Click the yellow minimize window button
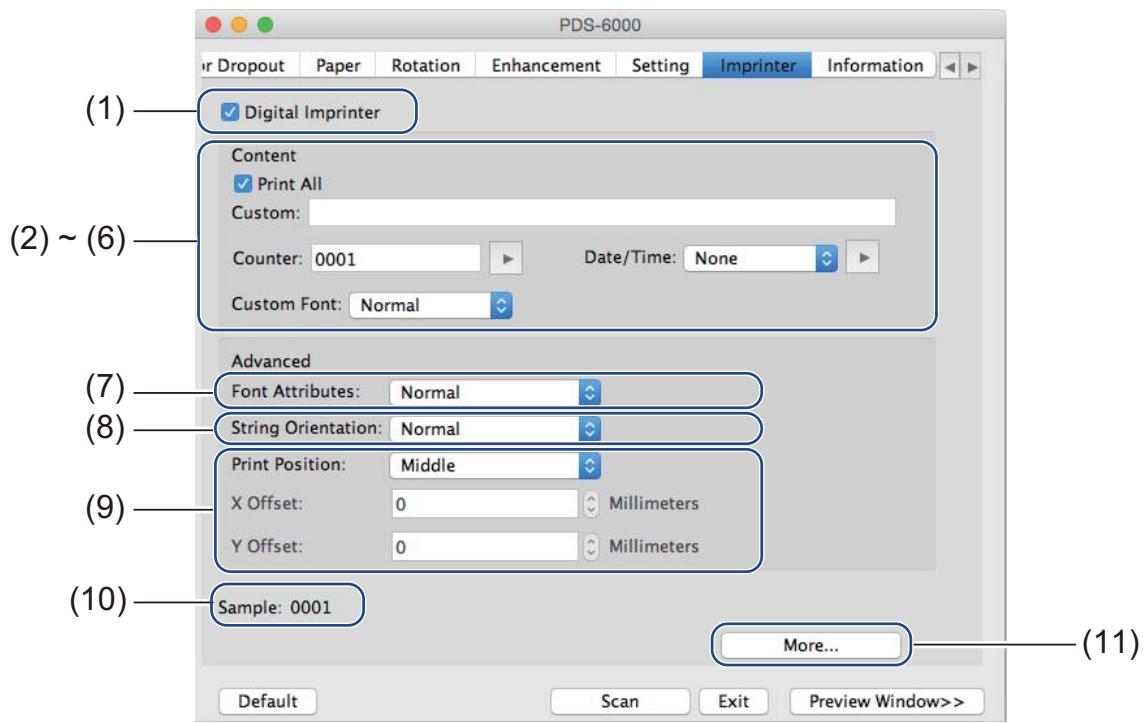 [239, 25]
